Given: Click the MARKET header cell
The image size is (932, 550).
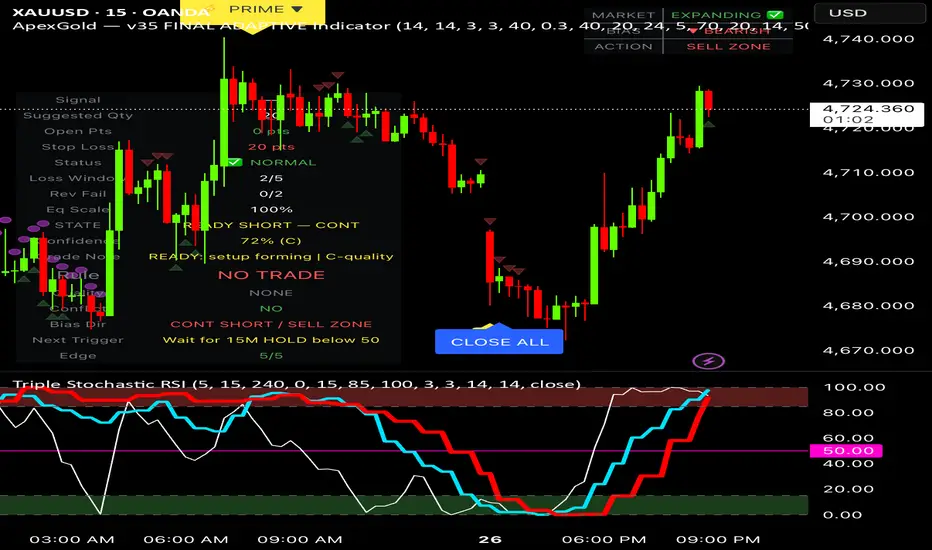Looking at the screenshot, I should [623, 15].
